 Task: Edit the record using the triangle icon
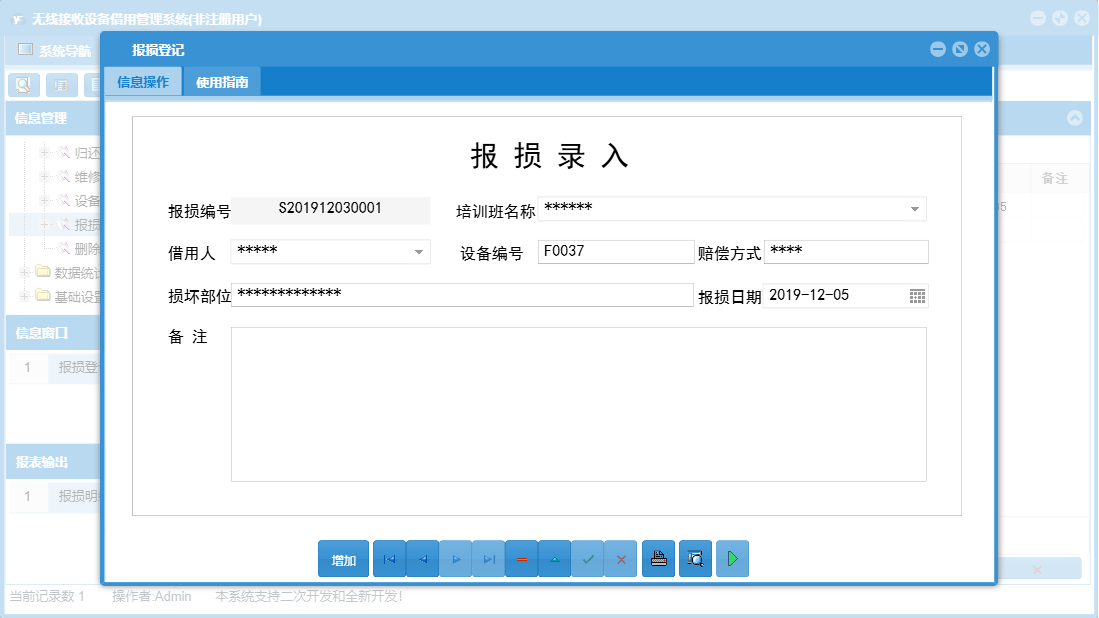[554, 558]
